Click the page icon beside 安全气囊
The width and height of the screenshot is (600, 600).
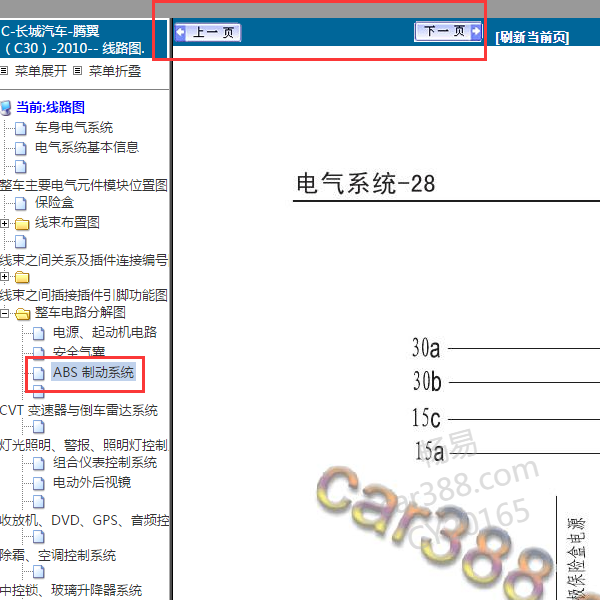39,352
